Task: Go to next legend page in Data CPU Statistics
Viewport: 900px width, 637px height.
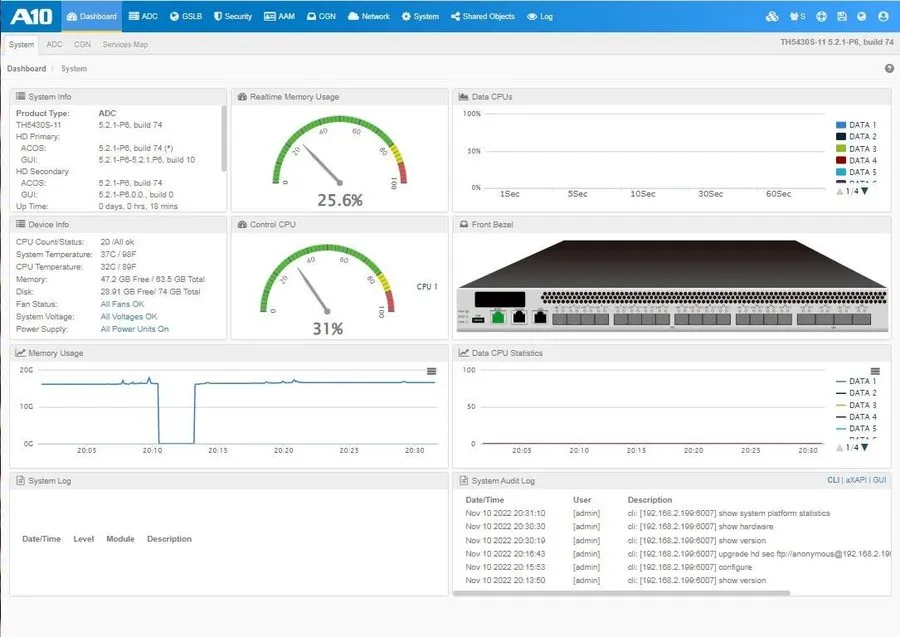Action: click(x=865, y=447)
